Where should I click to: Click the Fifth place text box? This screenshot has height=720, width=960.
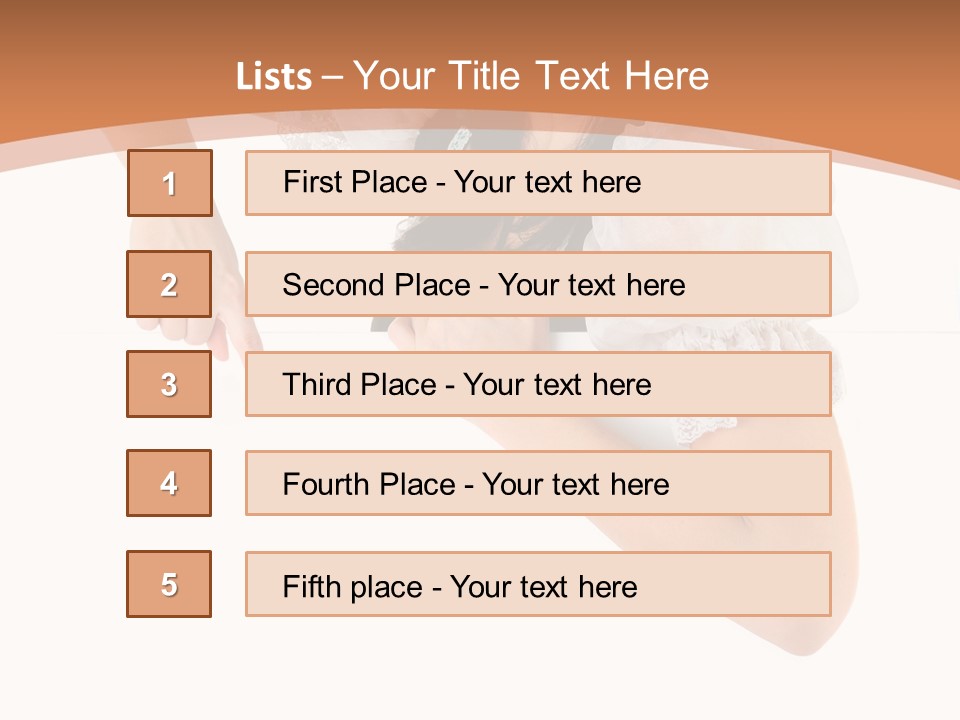tap(538, 585)
